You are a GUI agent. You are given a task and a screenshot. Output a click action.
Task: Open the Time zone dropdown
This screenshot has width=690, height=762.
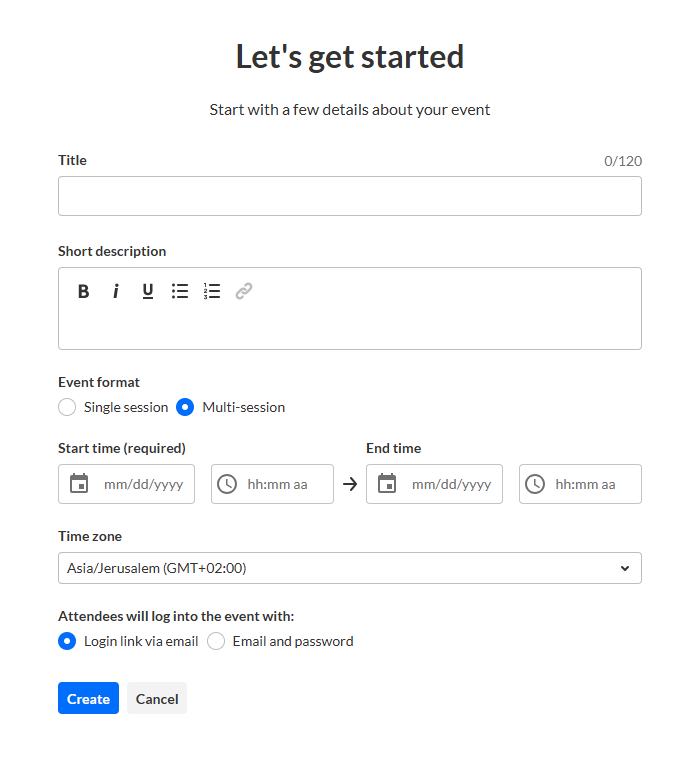(x=349, y=568)
